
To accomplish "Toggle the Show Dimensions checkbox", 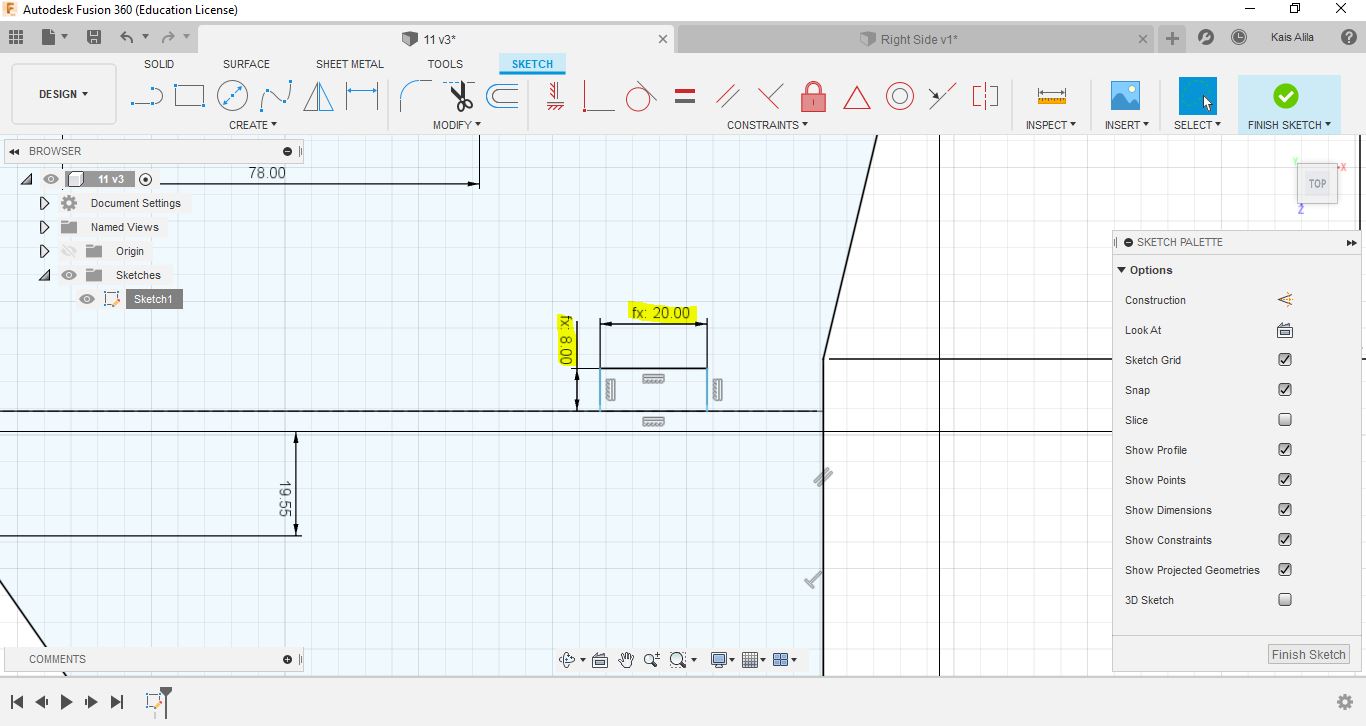I will pyautogui.click(x=1285, y=510).
